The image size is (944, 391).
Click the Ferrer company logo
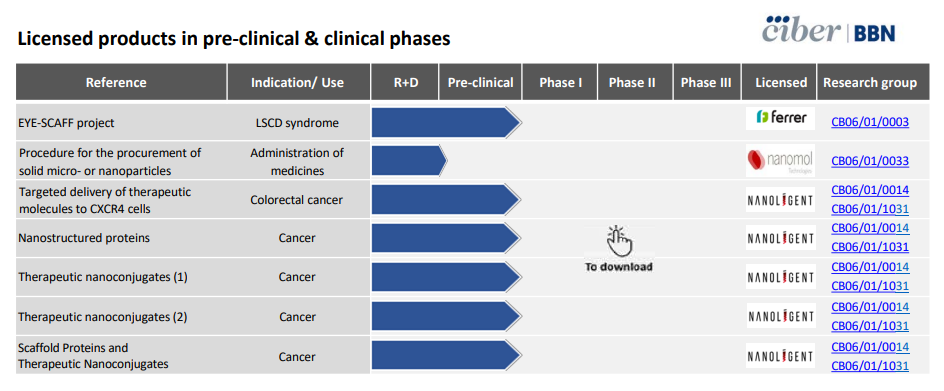(780, 118)
